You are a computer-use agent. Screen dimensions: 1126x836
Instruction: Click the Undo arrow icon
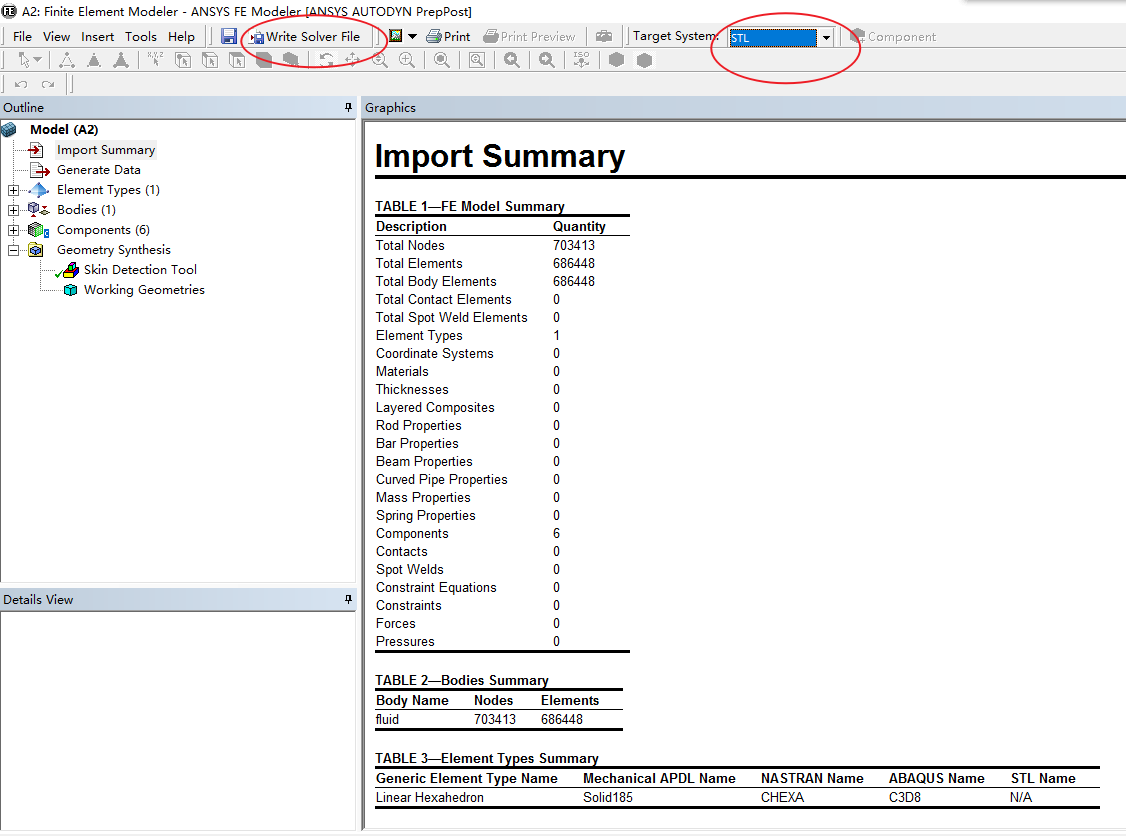coord(20,84)
